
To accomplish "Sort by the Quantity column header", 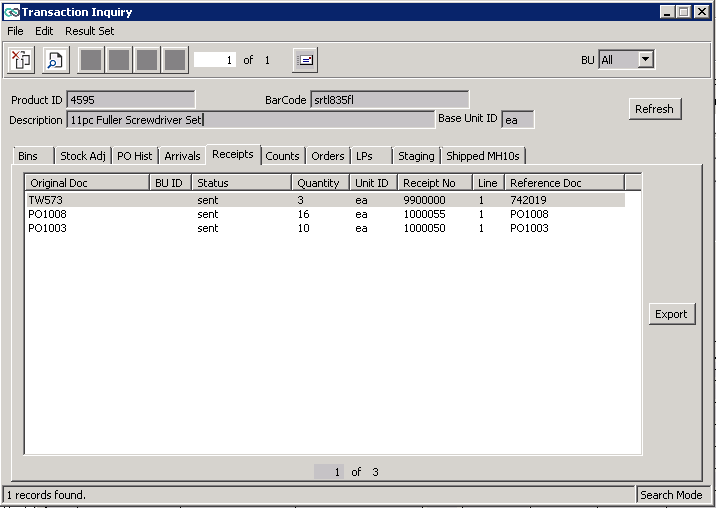I will tap(319, 183).
